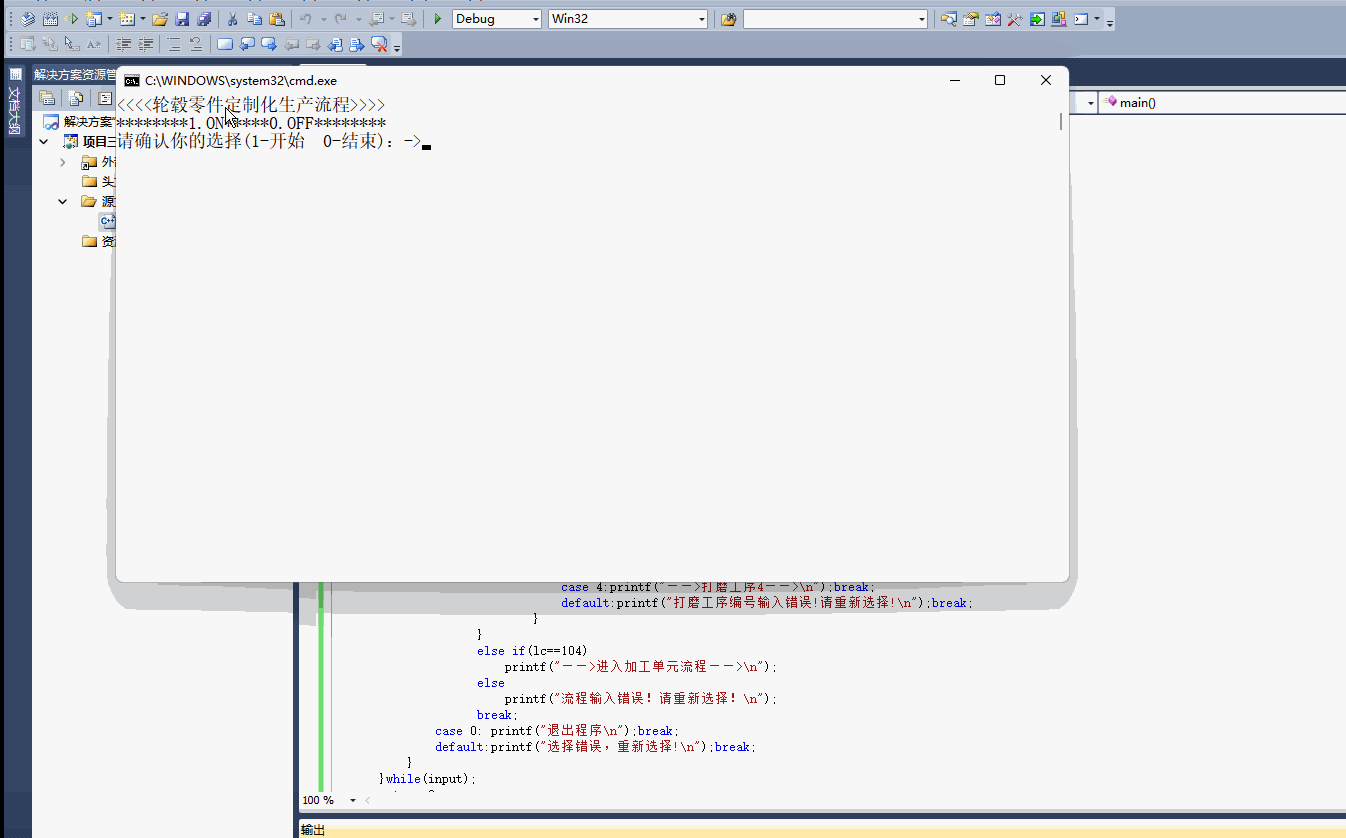Screen dimensions: 1346x838
Task: Cut selection with the scissors icon
Action: coord(232,19)
